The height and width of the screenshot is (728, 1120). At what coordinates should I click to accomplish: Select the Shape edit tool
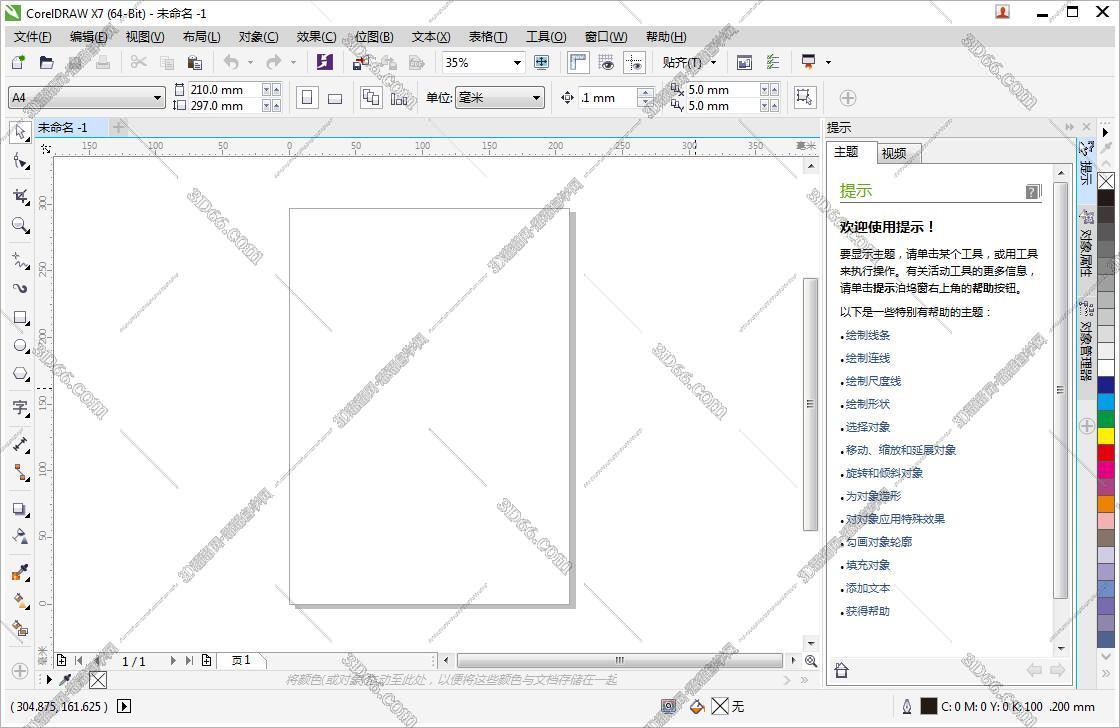[20, 161]
